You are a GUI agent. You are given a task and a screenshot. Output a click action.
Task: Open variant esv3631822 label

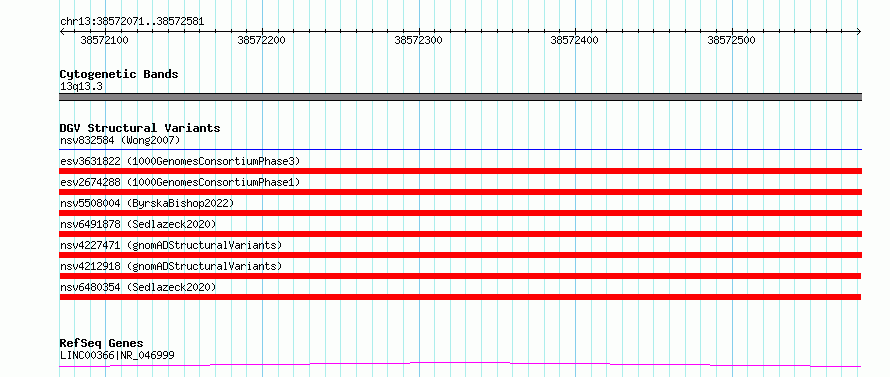click(x=180, y=161)
